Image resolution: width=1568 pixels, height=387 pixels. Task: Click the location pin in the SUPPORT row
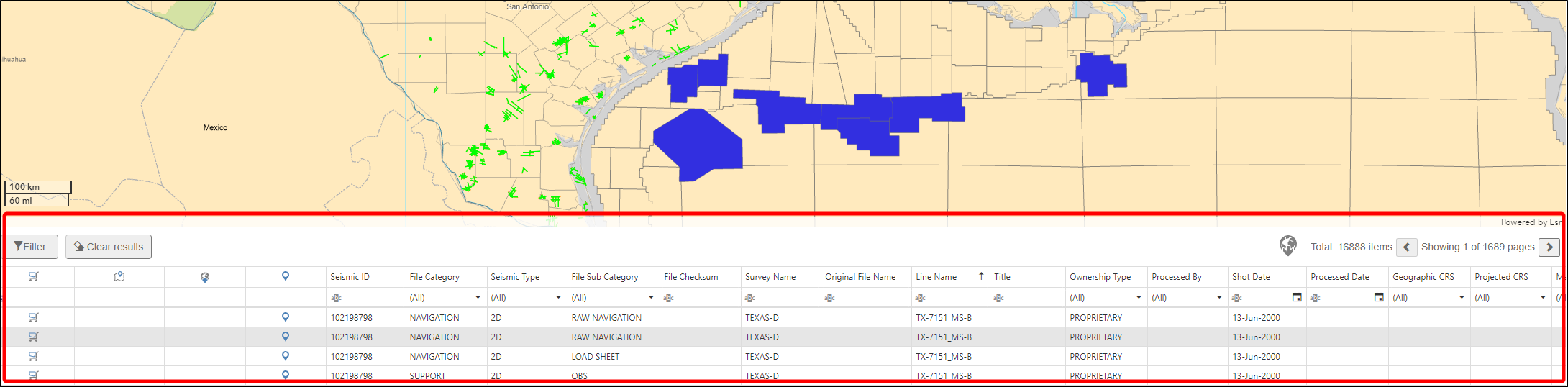click(x=286, y=375)
